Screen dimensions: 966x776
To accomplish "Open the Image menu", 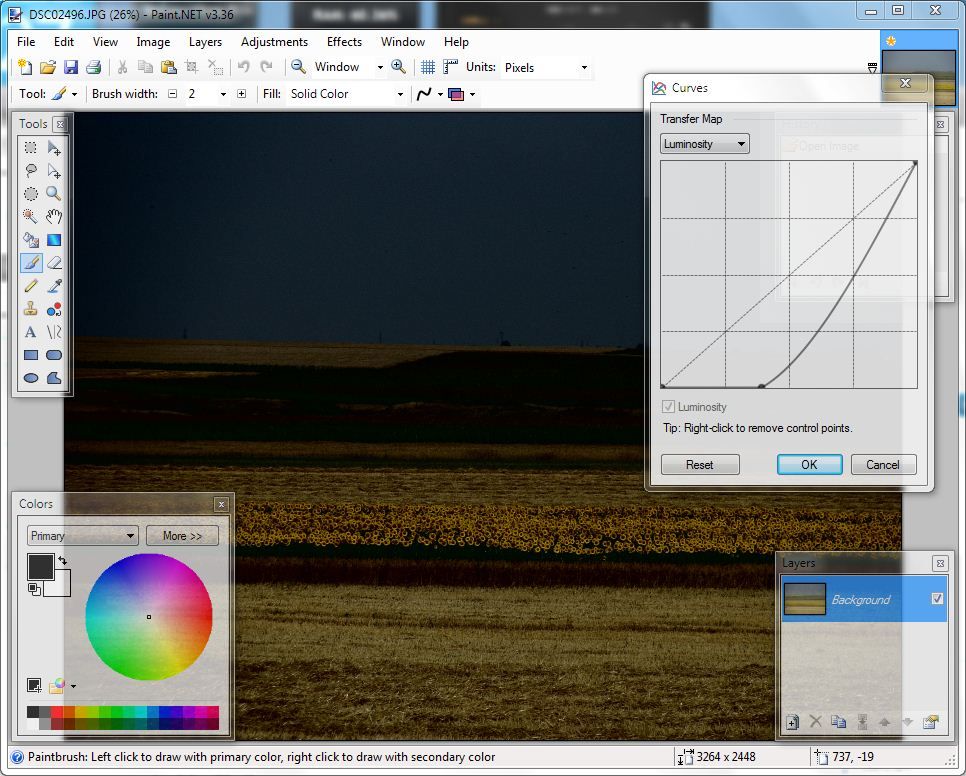I will 153,42.
